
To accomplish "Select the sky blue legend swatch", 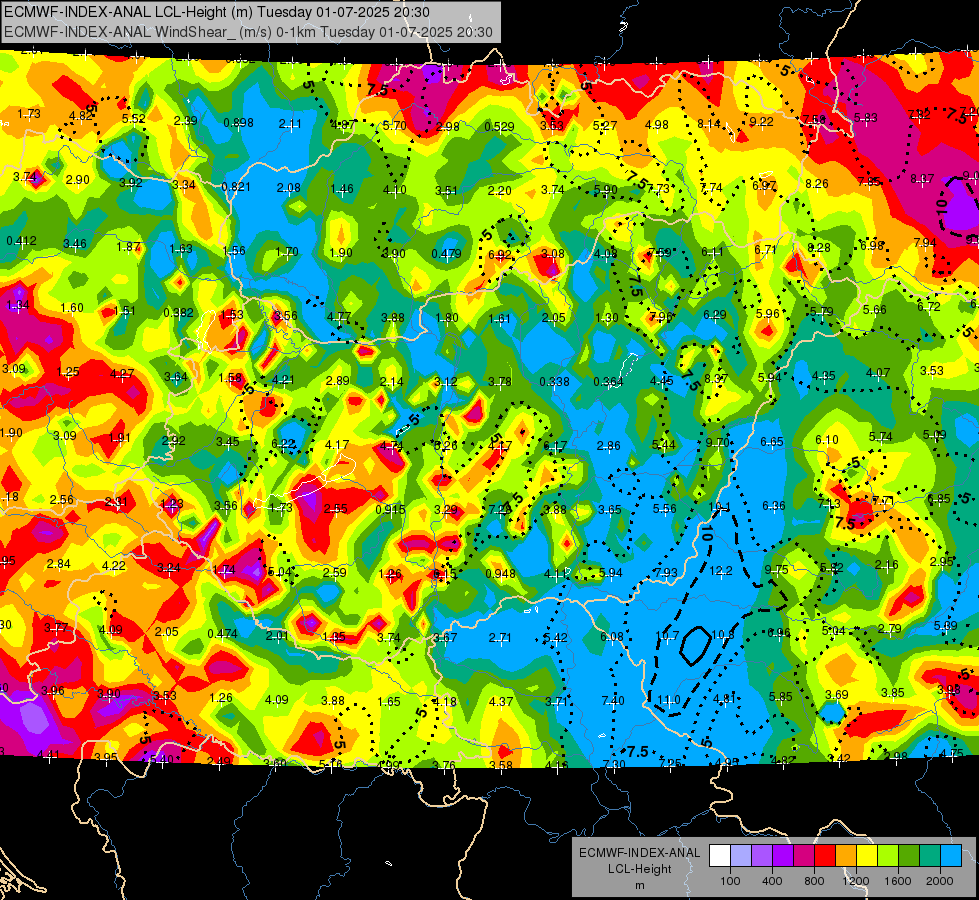I will coord(951,856).
